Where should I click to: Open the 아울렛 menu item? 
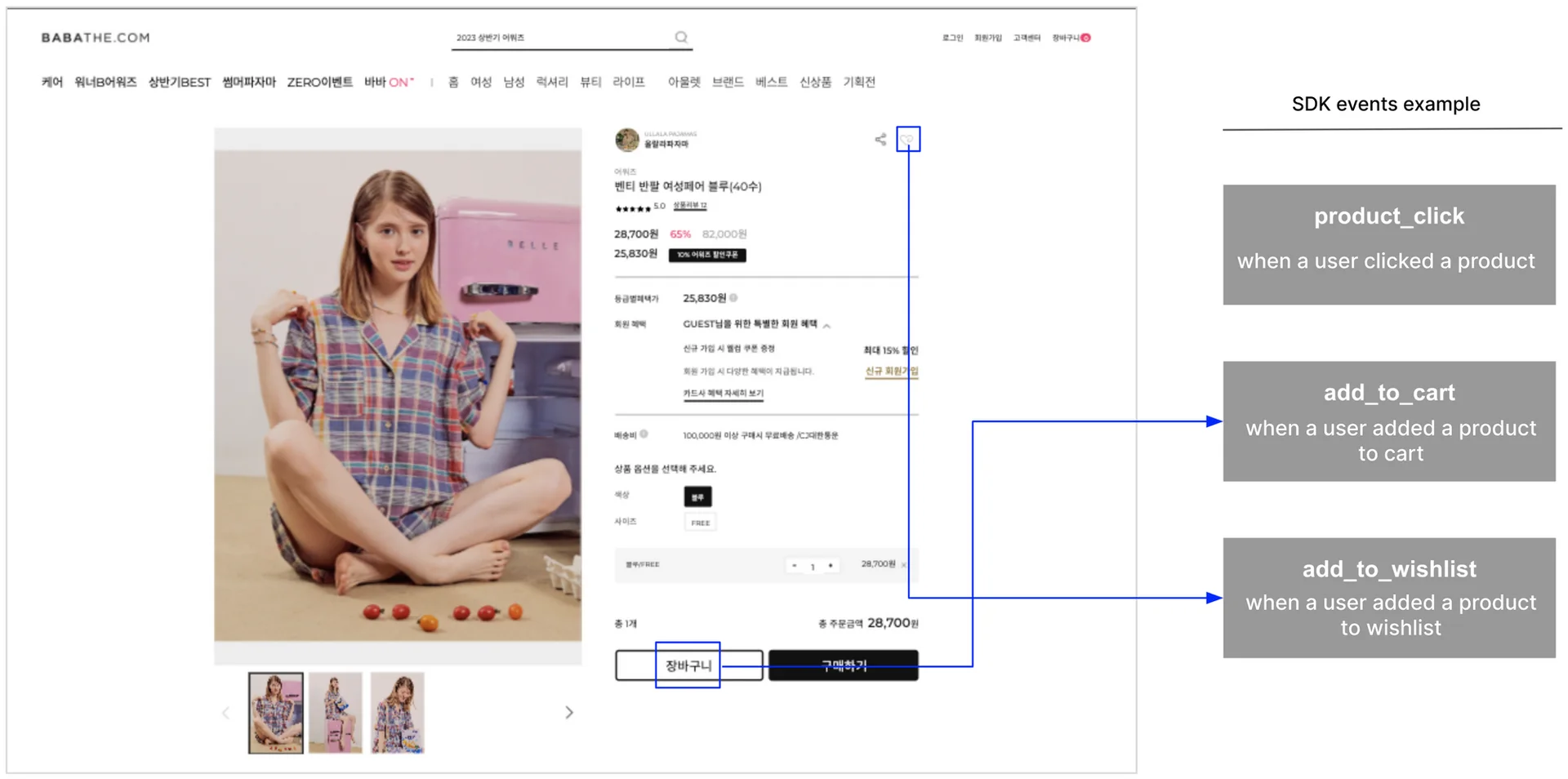(684, 82)
